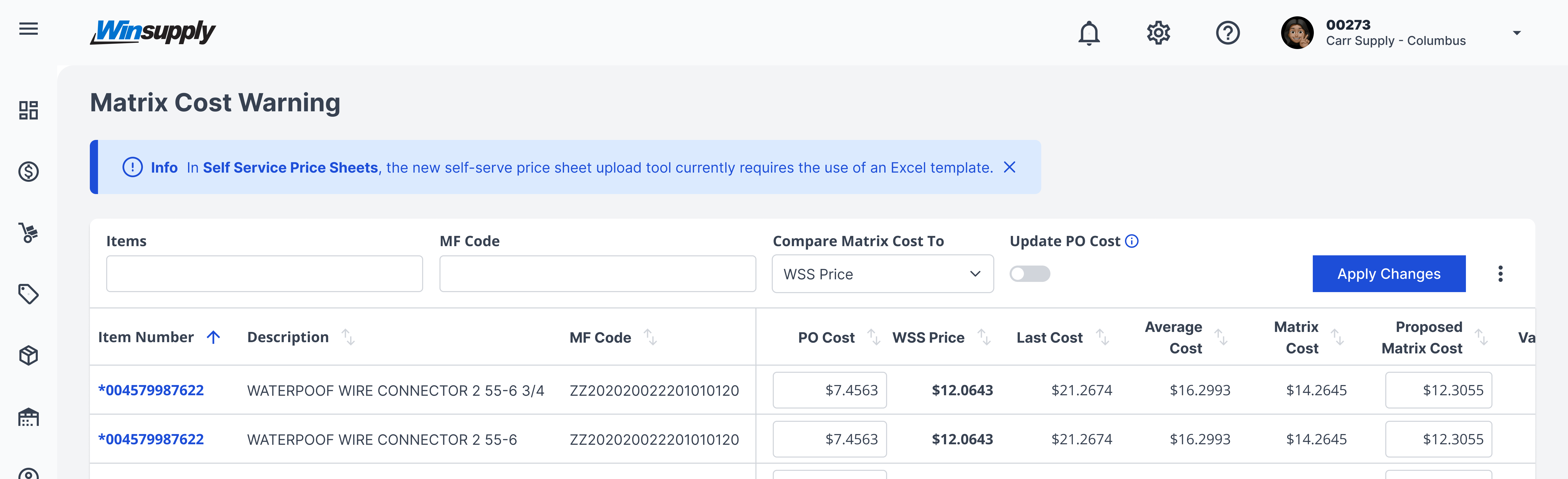The image size is (1568, 479).
Task: Open the warehouse sidebar icon
Action: 28,417
